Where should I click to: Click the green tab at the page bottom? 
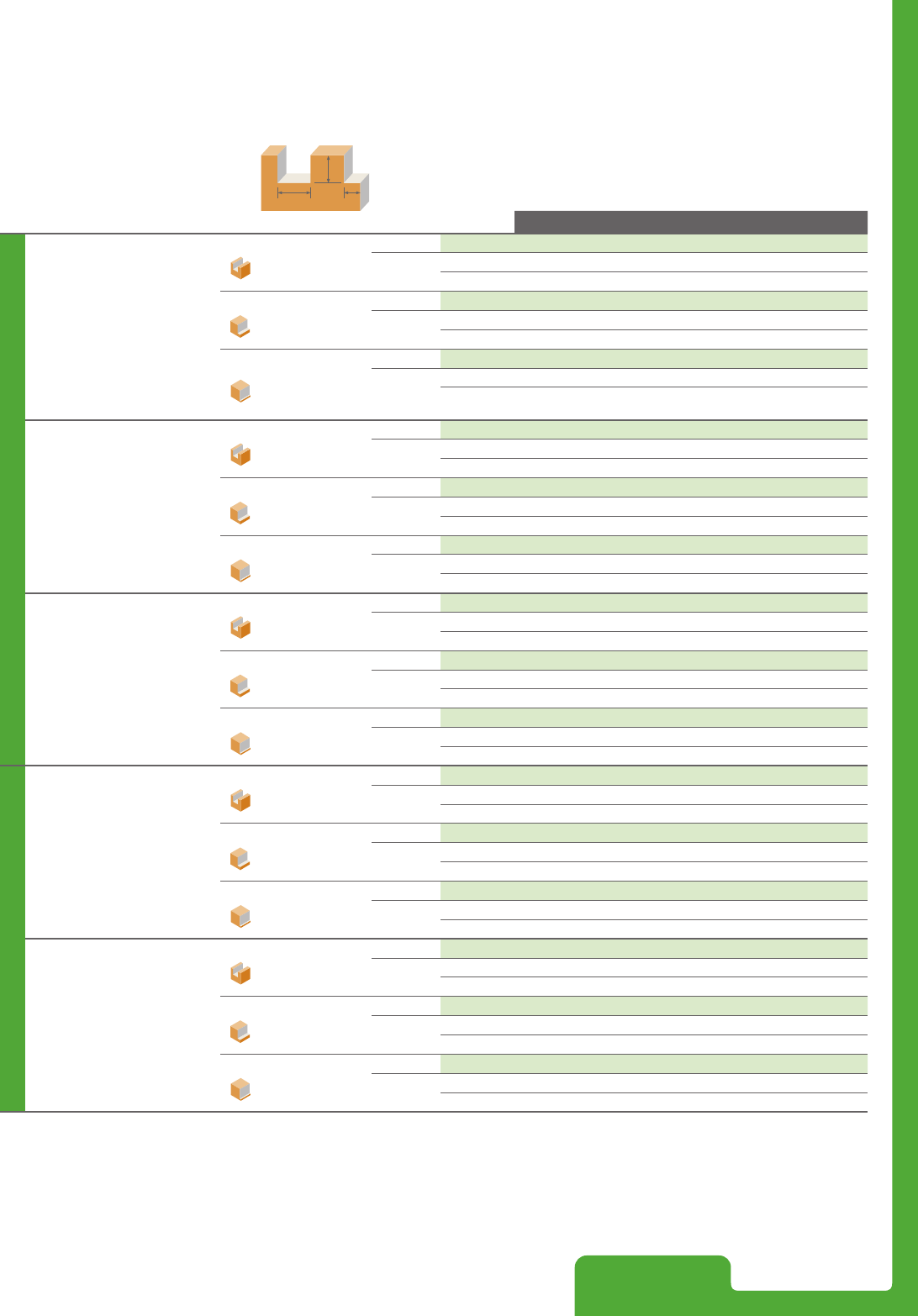click(652, 1286)
